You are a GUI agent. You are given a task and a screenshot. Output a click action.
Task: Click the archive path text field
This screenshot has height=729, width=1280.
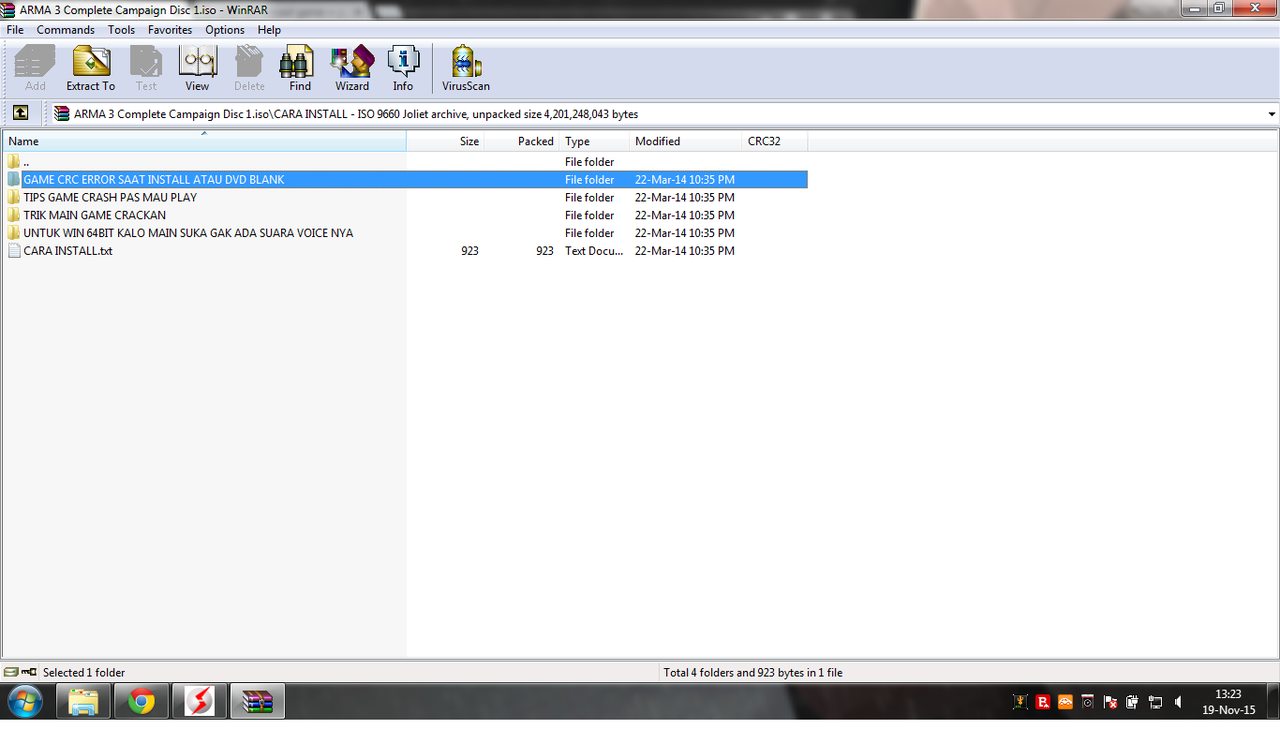click(x=656, y=114)
